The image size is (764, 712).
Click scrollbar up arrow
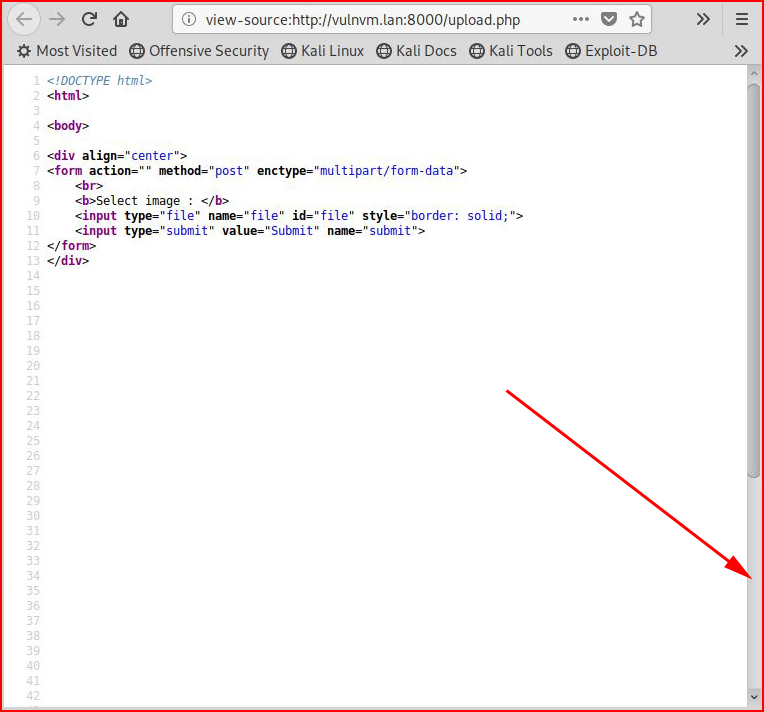(x=754, y=74)
